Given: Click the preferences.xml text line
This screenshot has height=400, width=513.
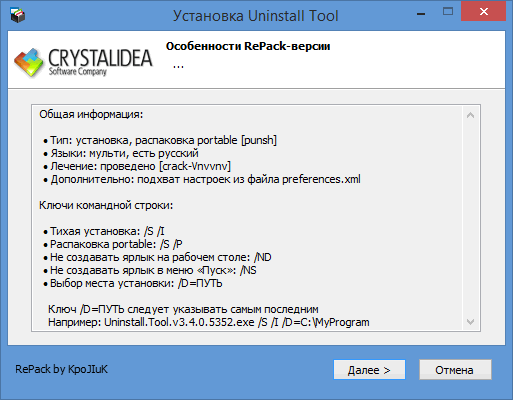Looking at the screenshot, I should tap(202, 179).
